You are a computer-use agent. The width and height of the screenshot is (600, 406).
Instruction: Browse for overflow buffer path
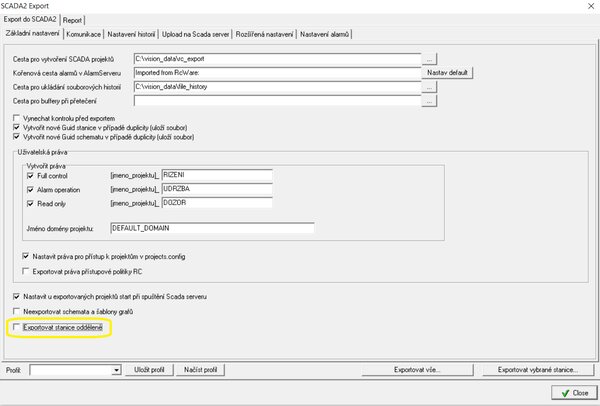[430, 101]
